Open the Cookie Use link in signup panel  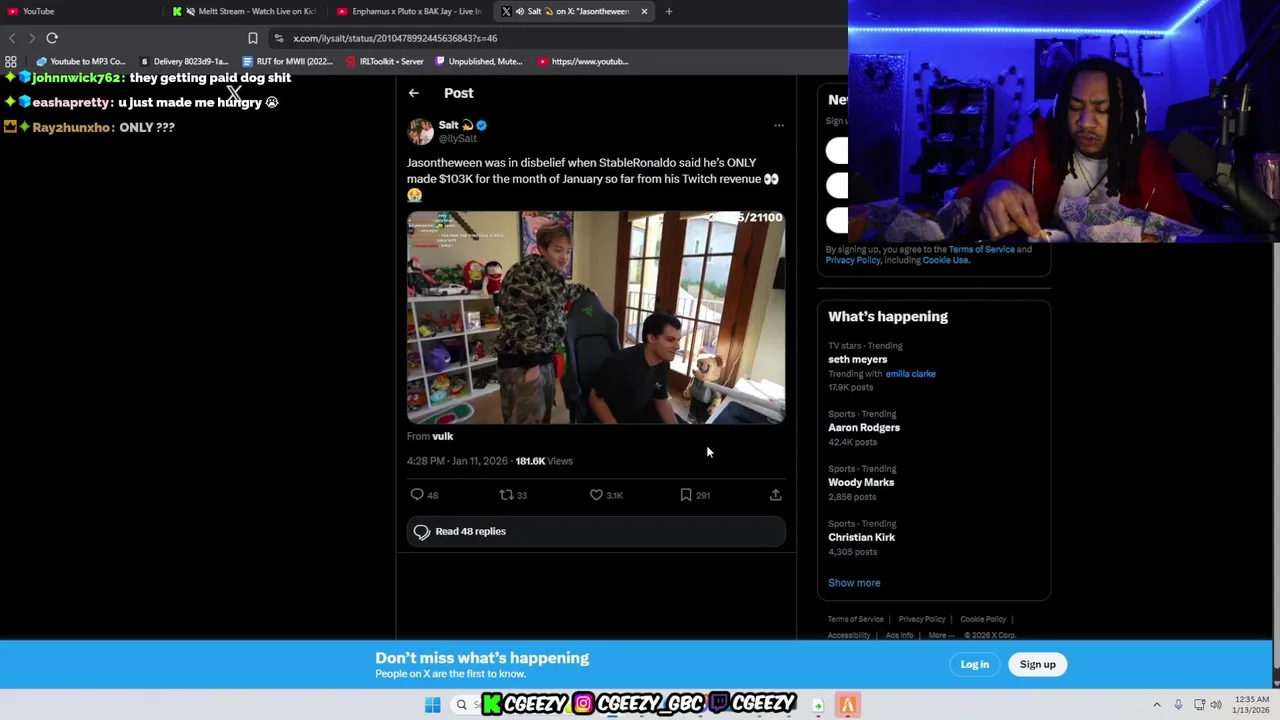click(x=945, y=260)
